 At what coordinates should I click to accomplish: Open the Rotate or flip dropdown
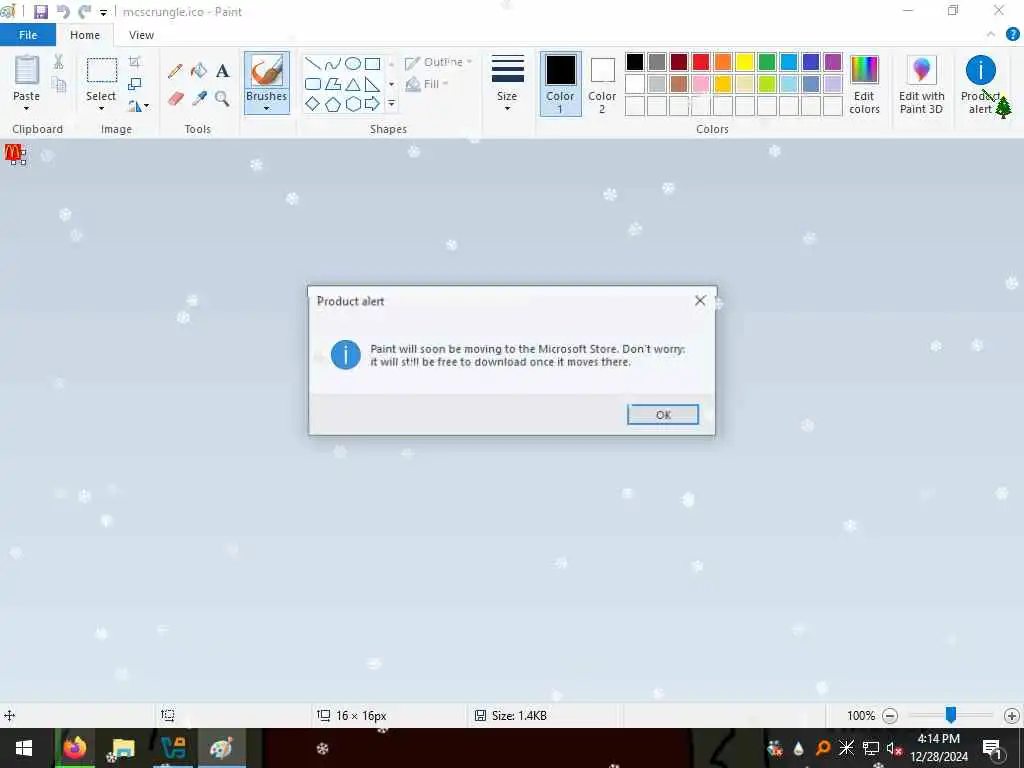coord(138,105)
